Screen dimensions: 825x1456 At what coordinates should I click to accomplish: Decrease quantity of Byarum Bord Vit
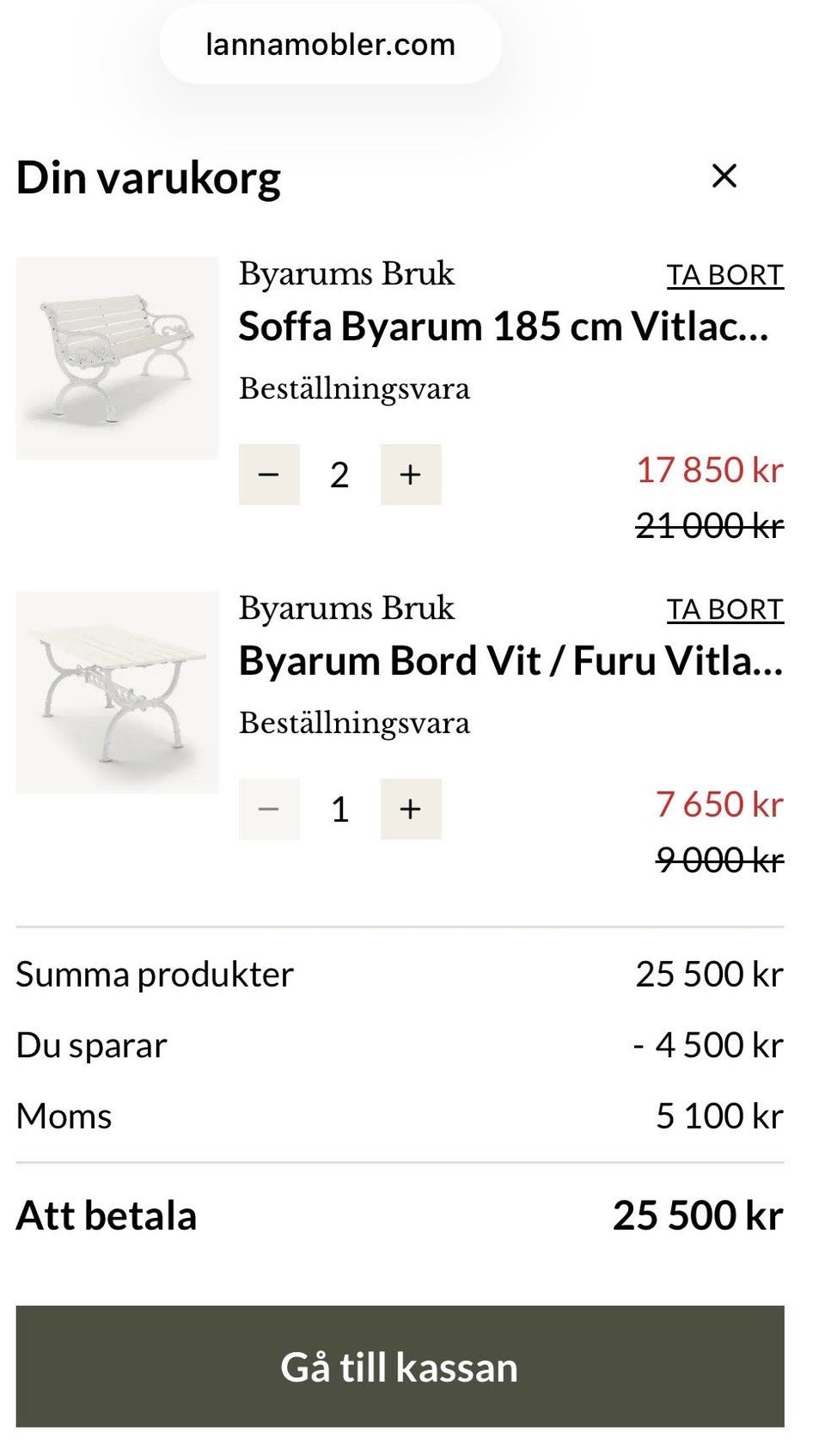point(269,809)
